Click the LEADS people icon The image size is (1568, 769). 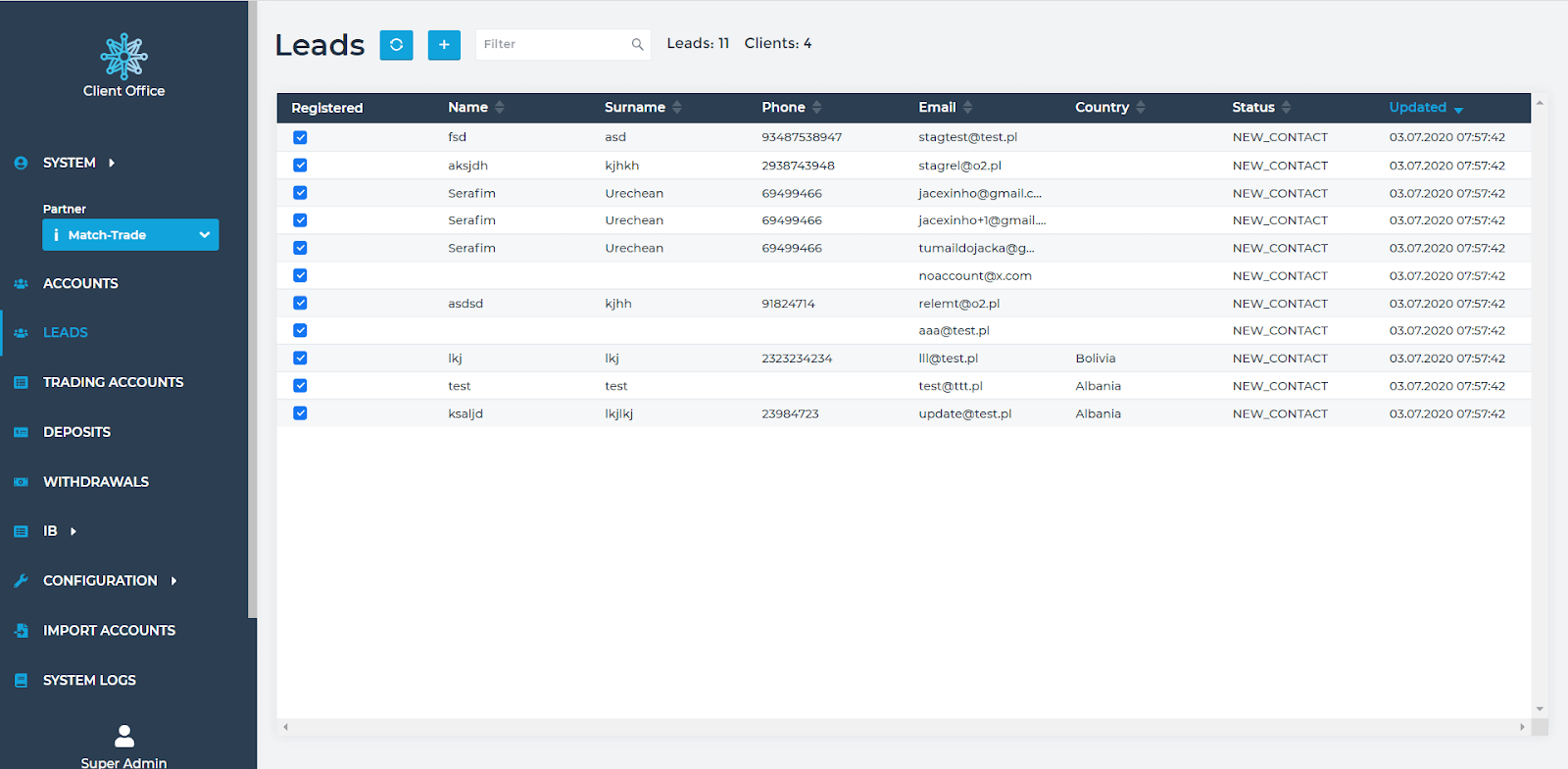(21, 333)
